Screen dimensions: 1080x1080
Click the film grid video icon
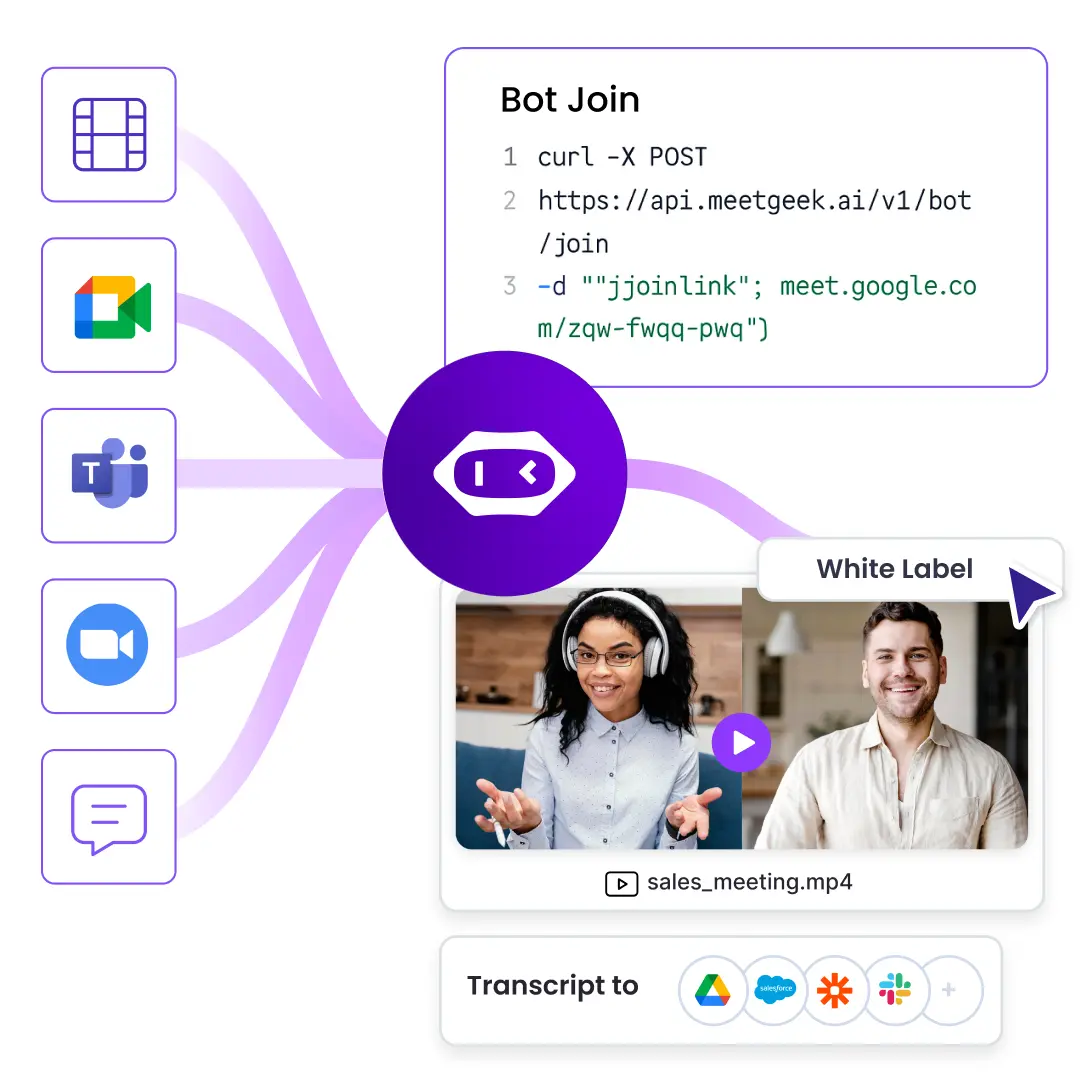[x=109, y=134]
